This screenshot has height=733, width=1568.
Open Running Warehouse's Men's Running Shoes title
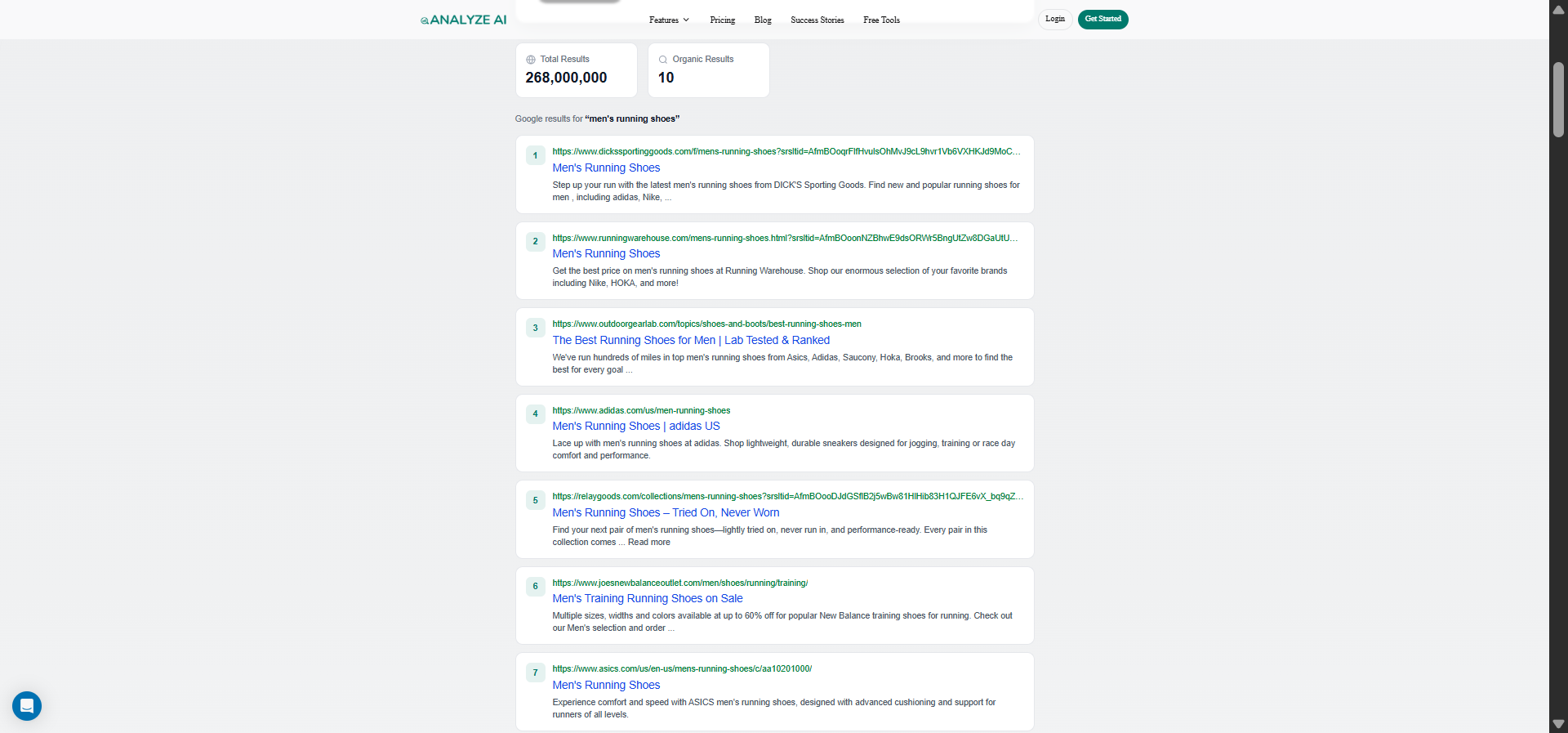pyautogui.click(x=606, y=254)
